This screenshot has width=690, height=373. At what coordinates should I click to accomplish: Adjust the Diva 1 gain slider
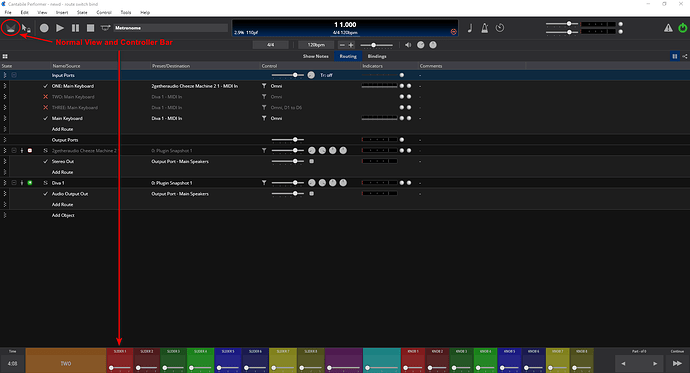point(288,183)
